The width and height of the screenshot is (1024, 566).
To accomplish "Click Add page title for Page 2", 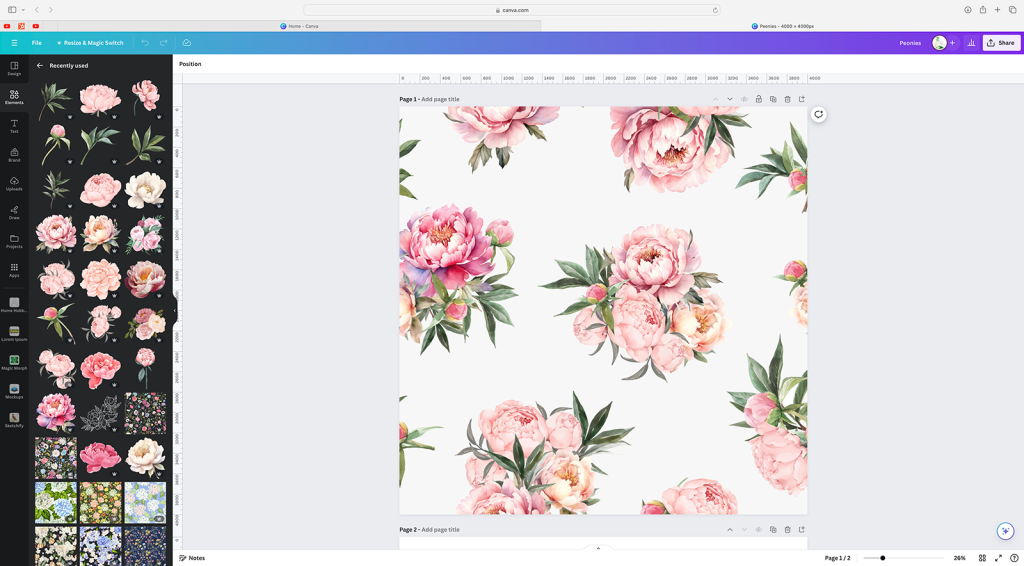I will [440, 529].
